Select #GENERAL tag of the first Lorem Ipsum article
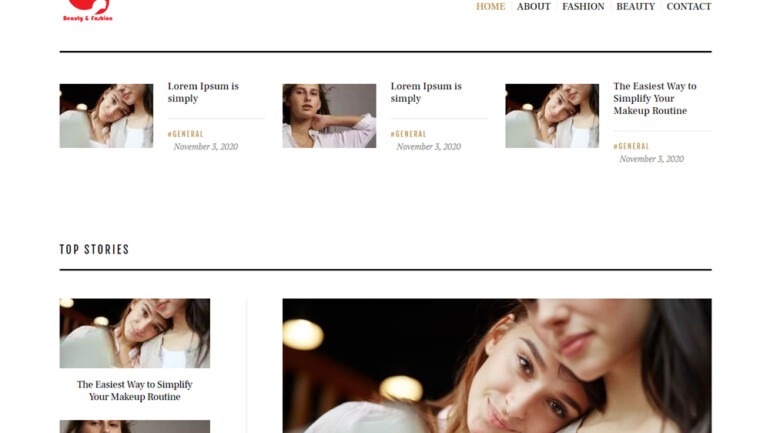770x433 pixels. click(185, 134)
